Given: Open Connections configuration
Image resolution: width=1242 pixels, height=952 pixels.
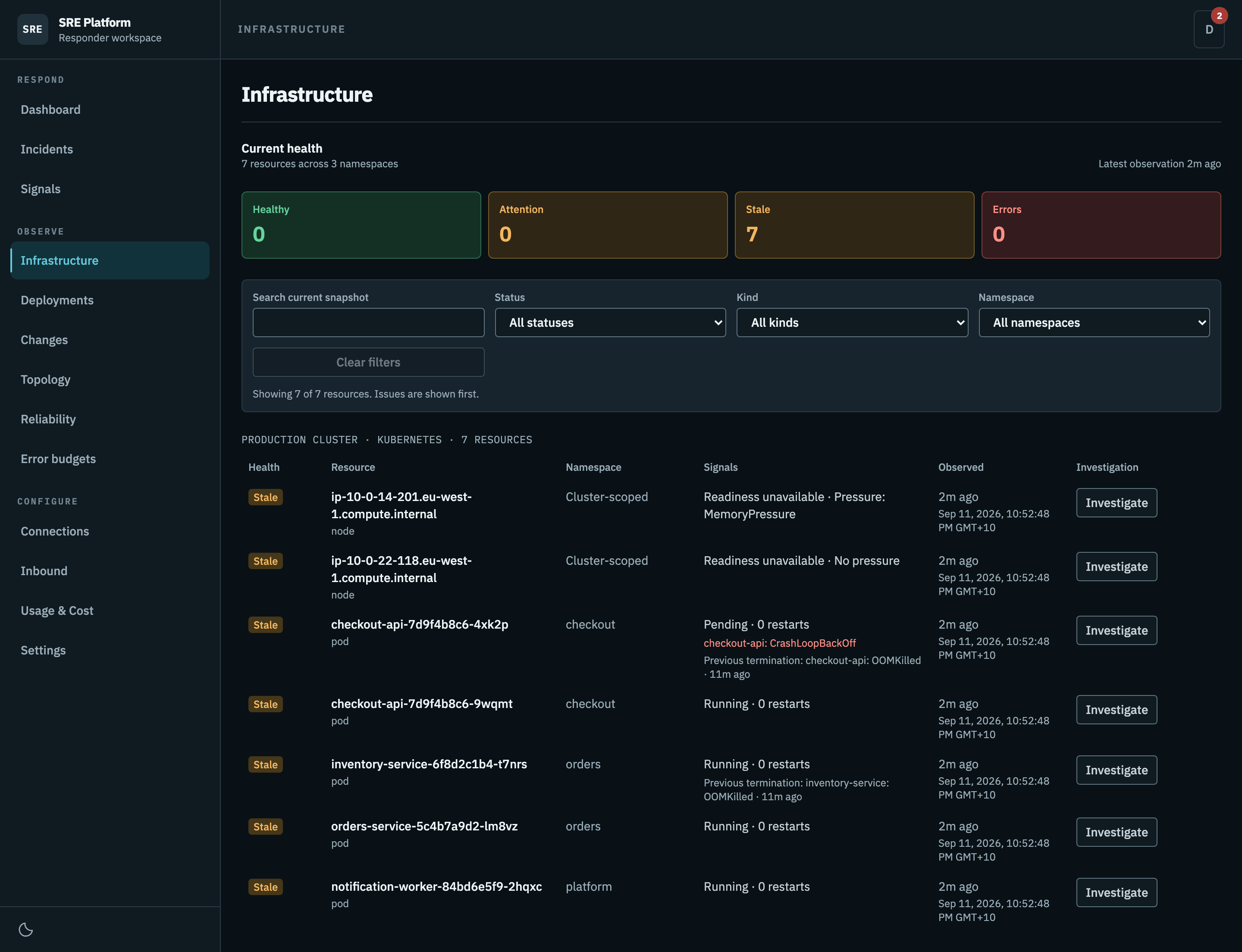Looking at the screenshot, I should click(110, 531).
